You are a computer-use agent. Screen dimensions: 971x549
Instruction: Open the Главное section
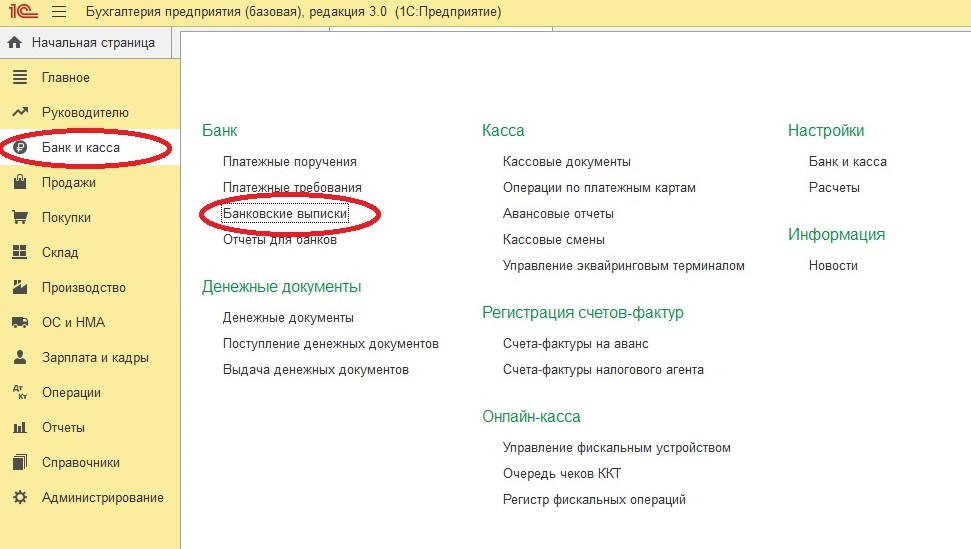tap(65, 78)
